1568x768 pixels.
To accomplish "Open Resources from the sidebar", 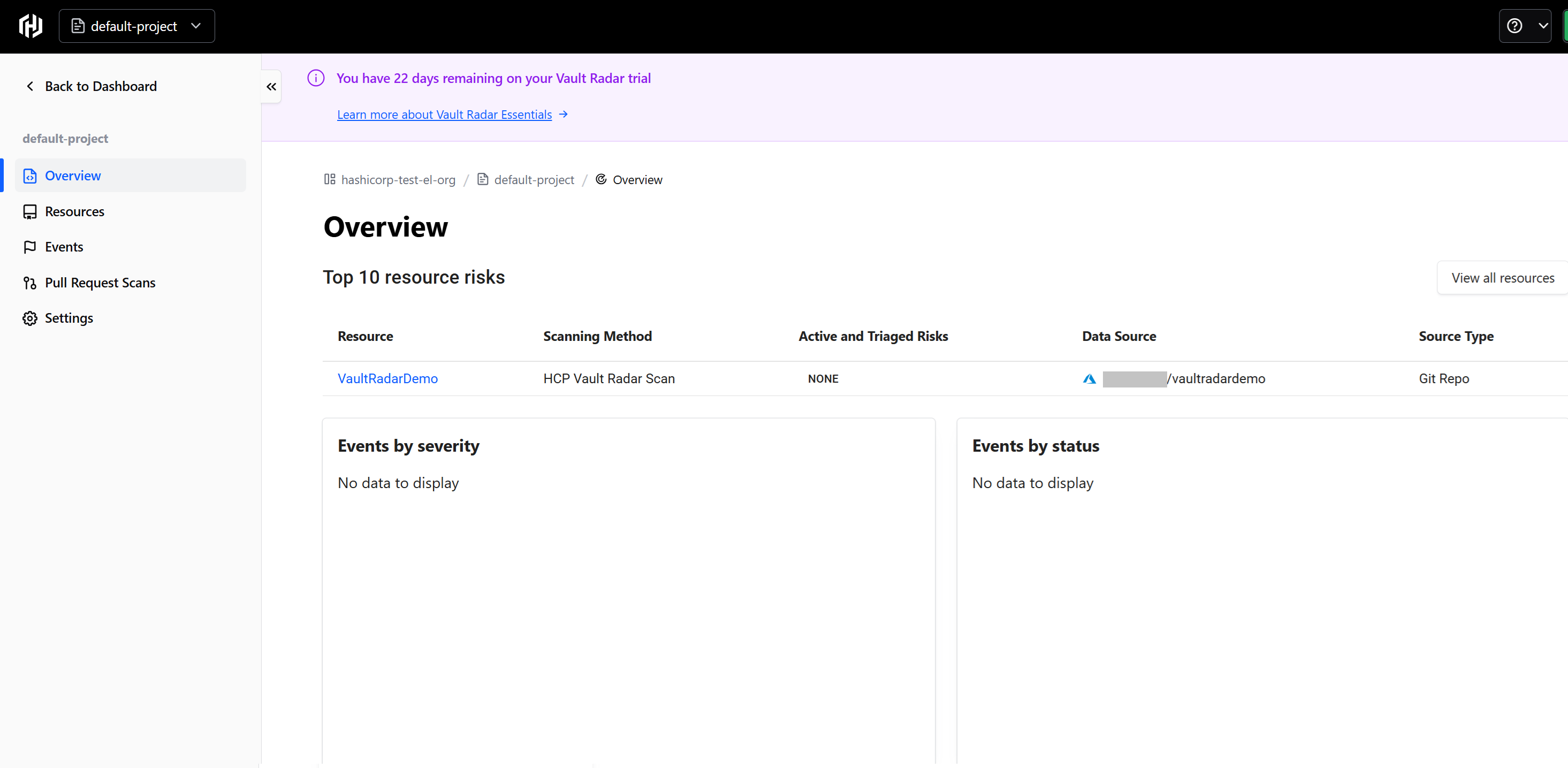I will click(74, 212).
